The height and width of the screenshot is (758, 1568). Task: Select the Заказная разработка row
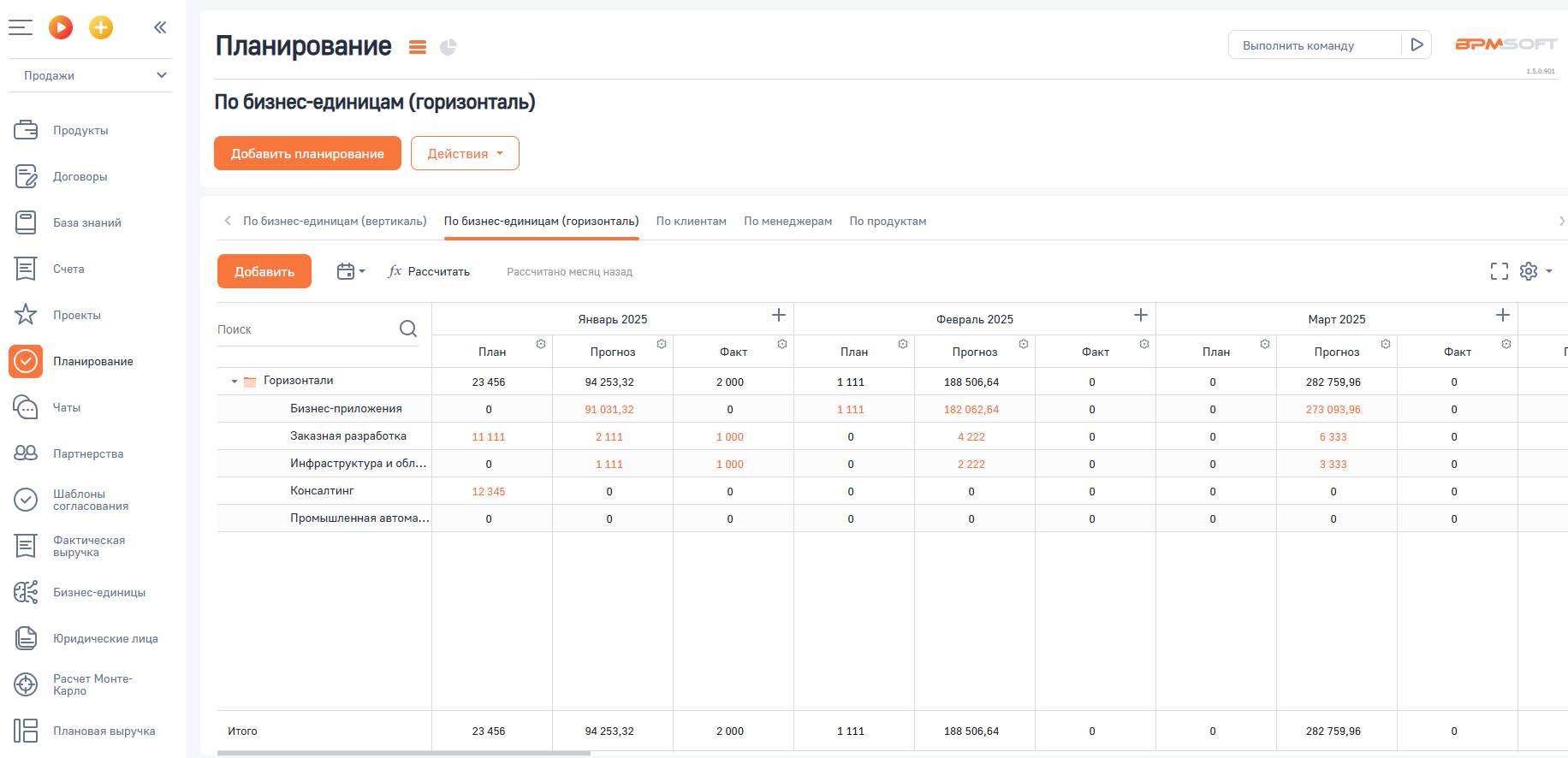coord(348,436)
